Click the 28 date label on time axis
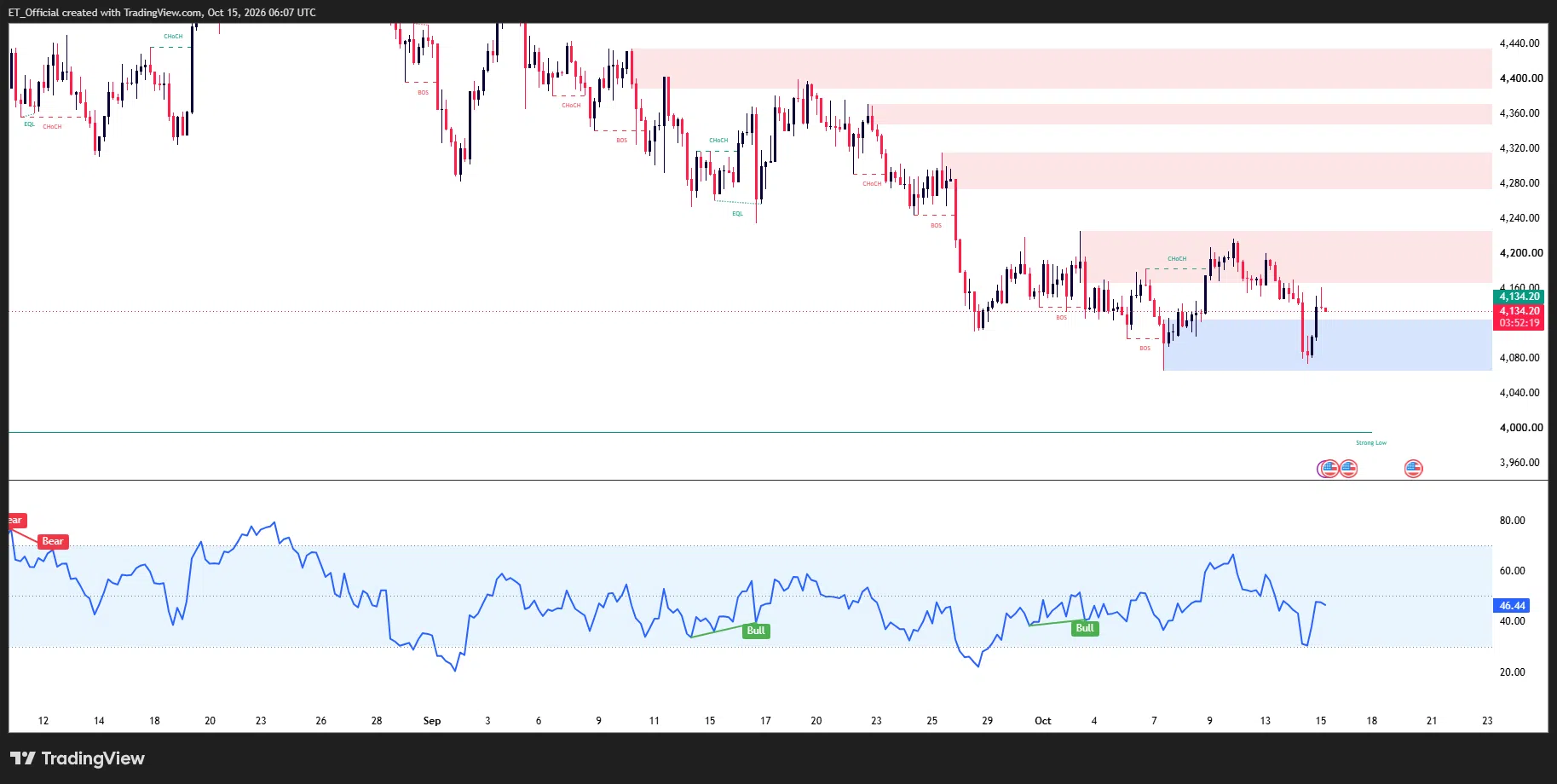The height and width of the screenshot is (784, 1557). point(377,721)
